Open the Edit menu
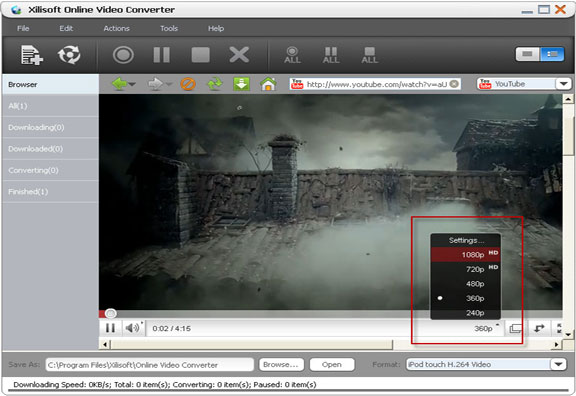576x396 pixels. [x=66, y=28]
